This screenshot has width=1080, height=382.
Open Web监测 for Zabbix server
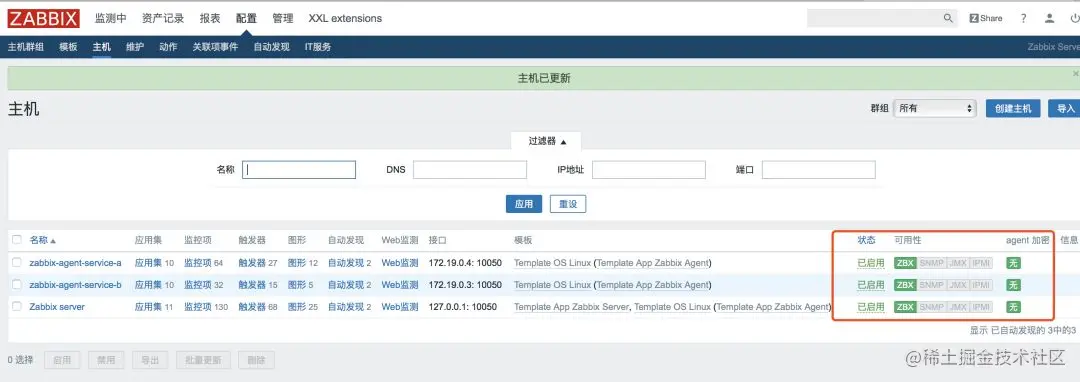point(400,307)
